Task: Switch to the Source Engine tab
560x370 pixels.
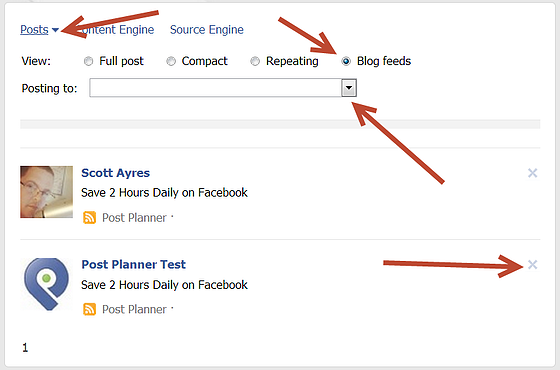Action: [206, 30]
